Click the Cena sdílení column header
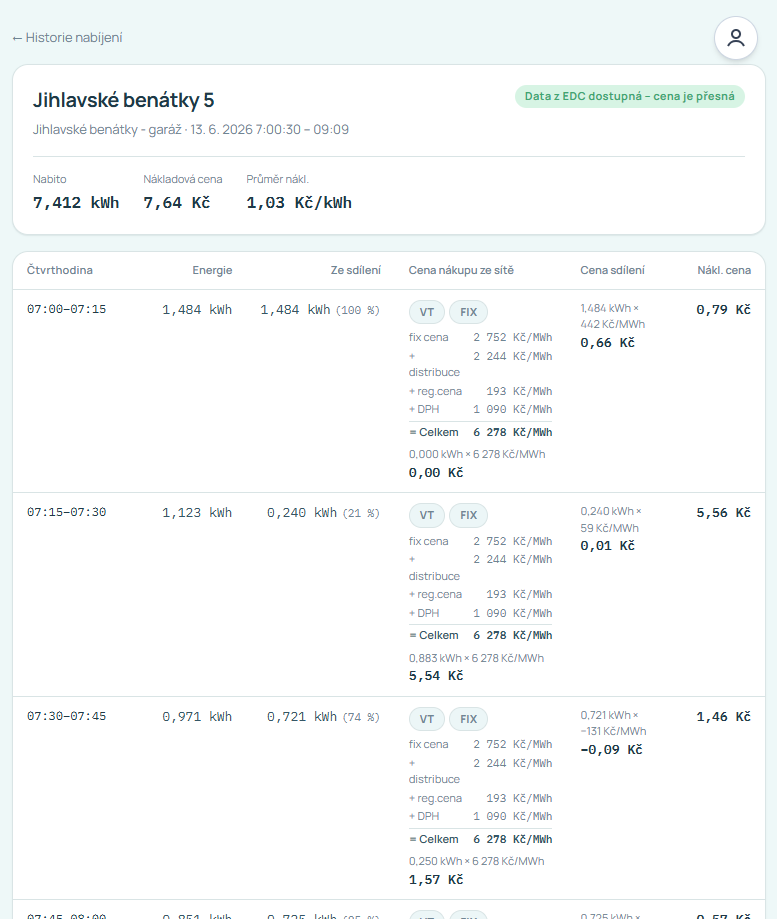The height and width of the screenshot is (919, 777). coord(612,270)
